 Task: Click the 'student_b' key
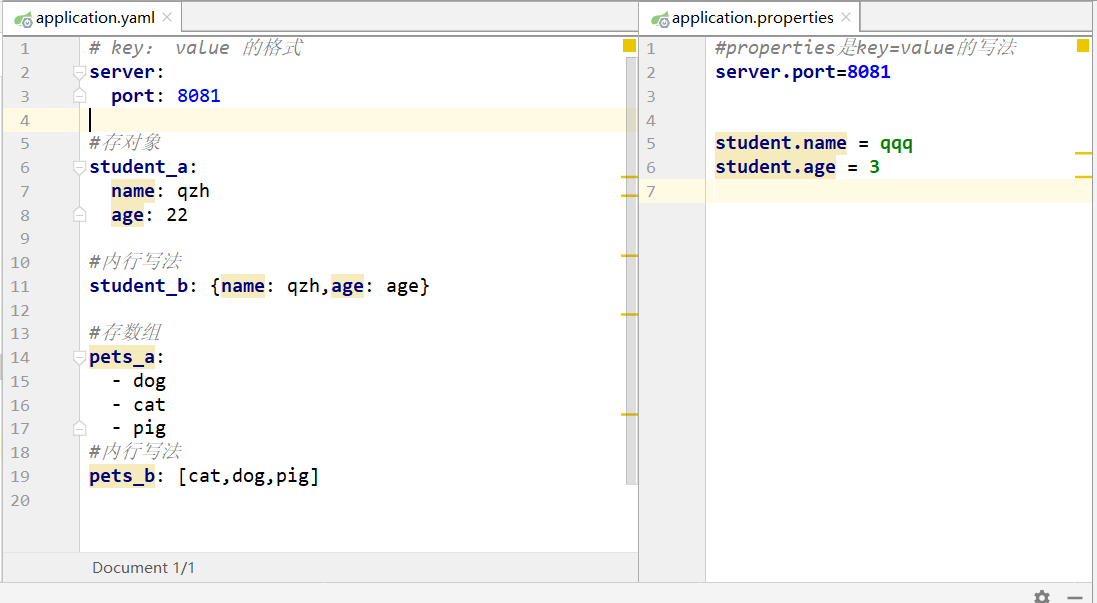click(139, 285)
